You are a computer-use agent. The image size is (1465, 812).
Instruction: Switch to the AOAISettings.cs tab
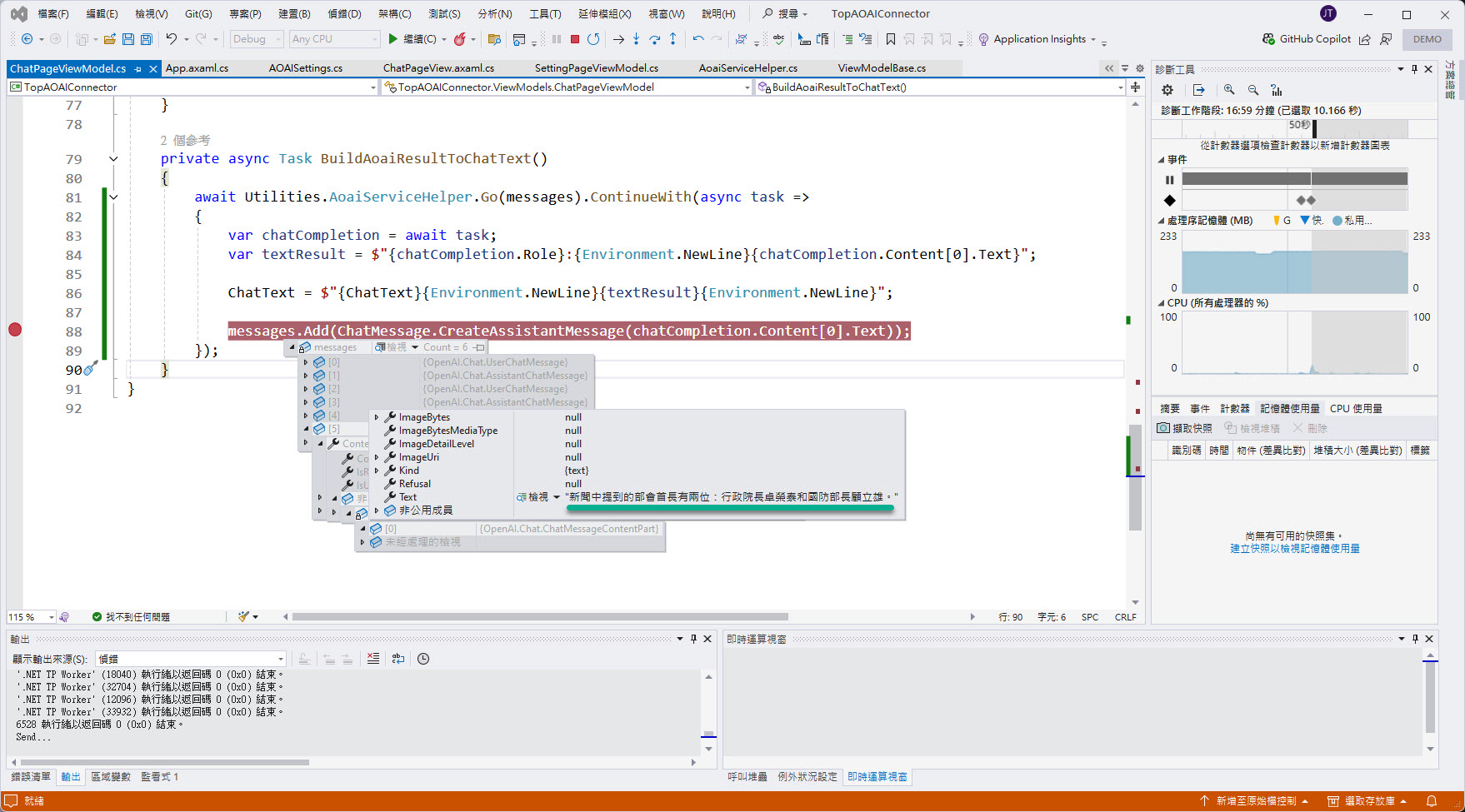pyautogui.click(x=305, y=68)
